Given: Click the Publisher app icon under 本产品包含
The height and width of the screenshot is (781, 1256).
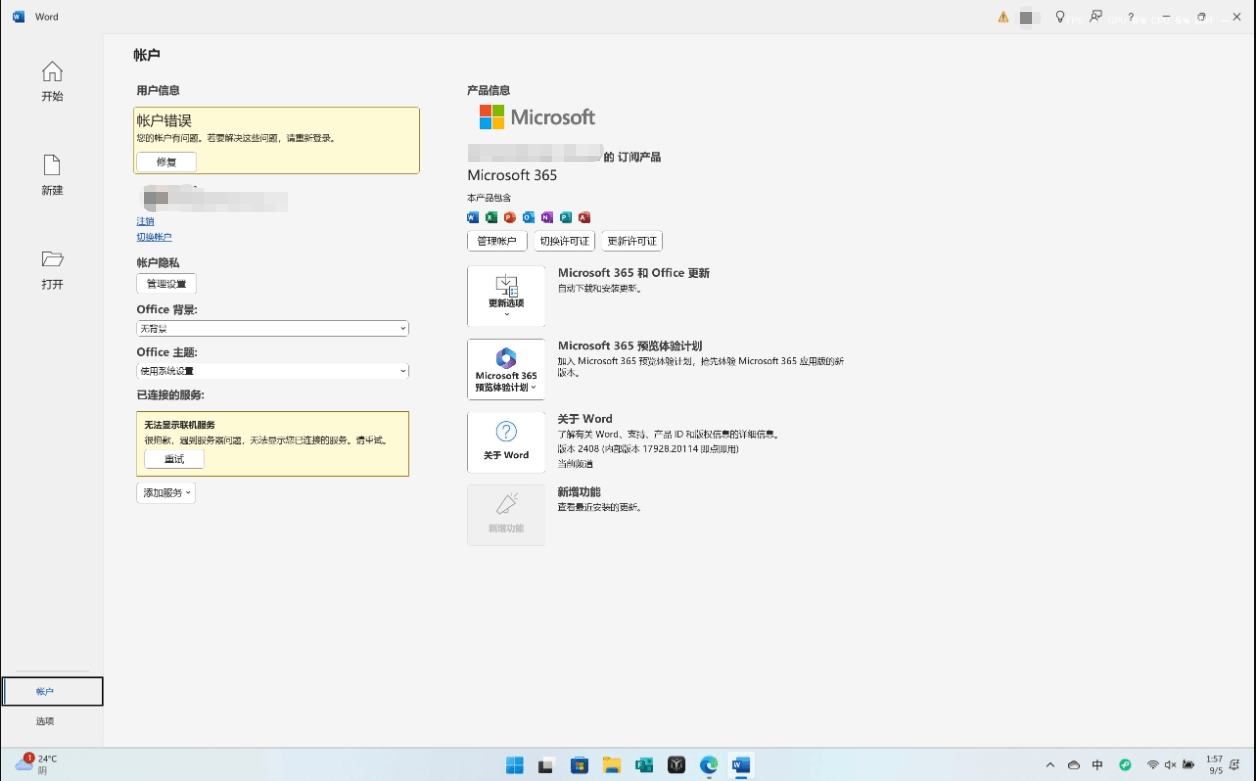Looking at the screenshot, I should point(565,217).
